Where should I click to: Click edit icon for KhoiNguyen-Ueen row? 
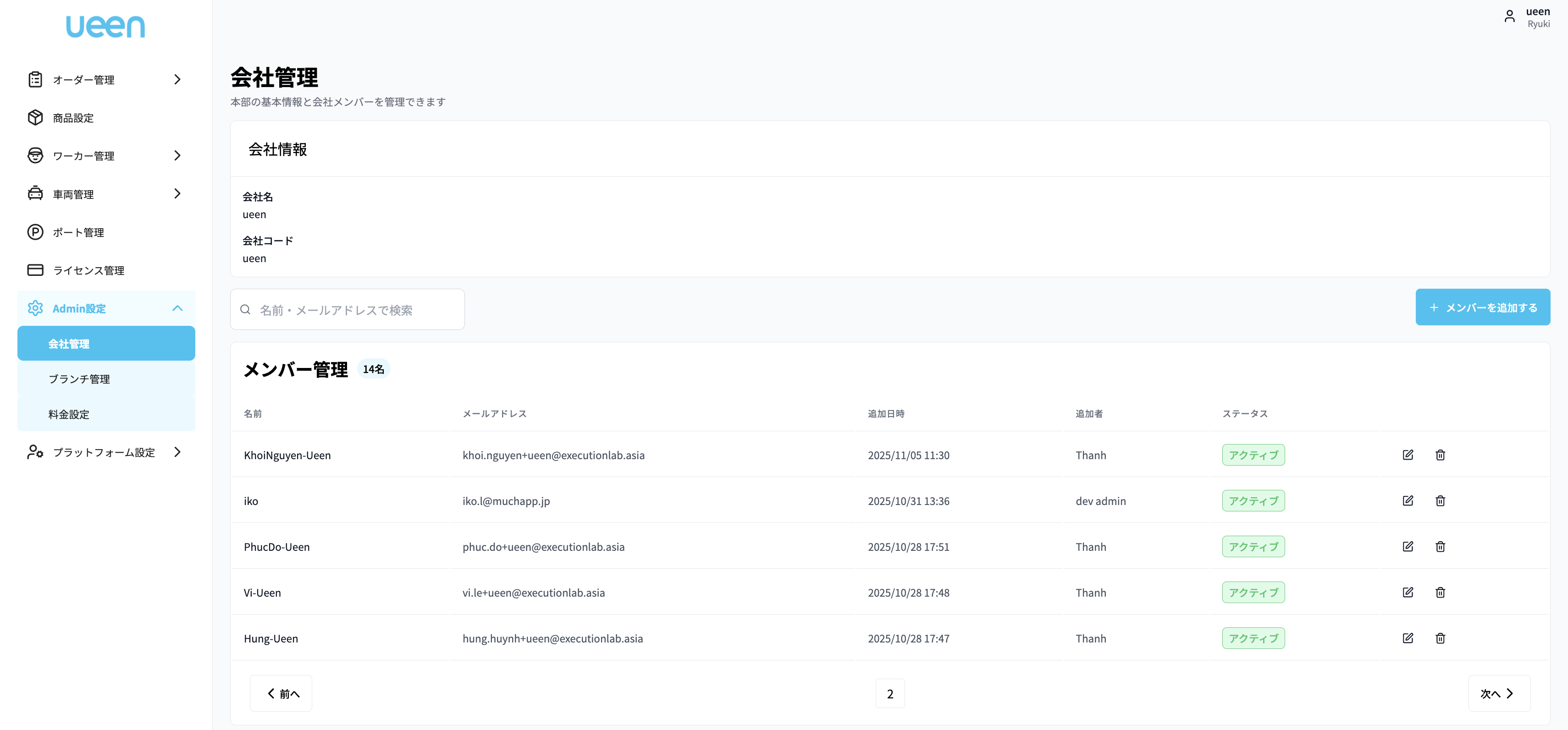[1408, 455]
